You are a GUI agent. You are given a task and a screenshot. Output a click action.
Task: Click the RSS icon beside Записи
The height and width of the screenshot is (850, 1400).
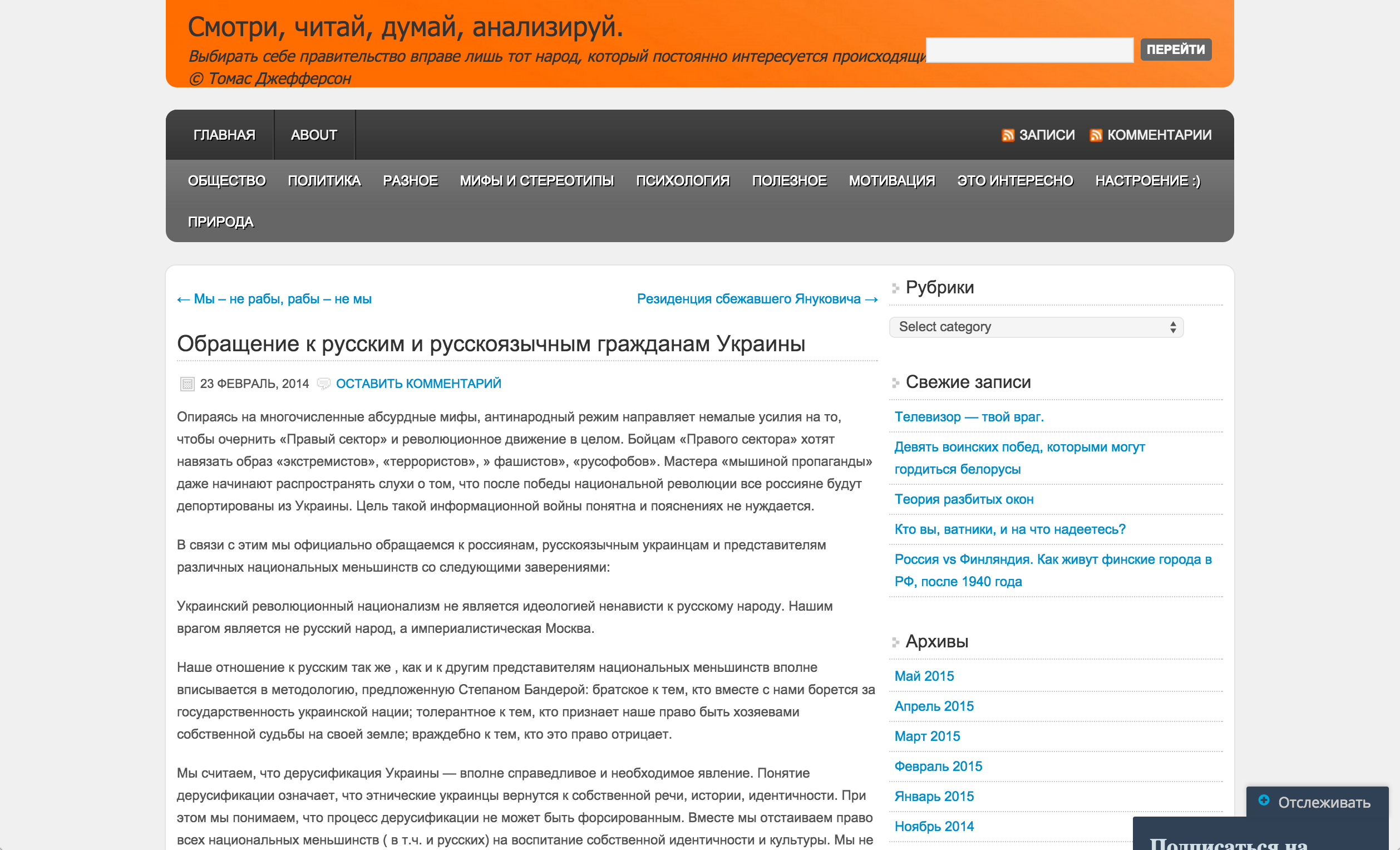1007,135
